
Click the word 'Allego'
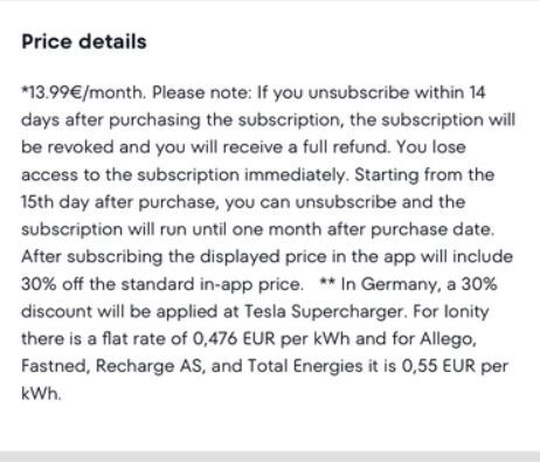pyautogui.click(x=448, y=339)
